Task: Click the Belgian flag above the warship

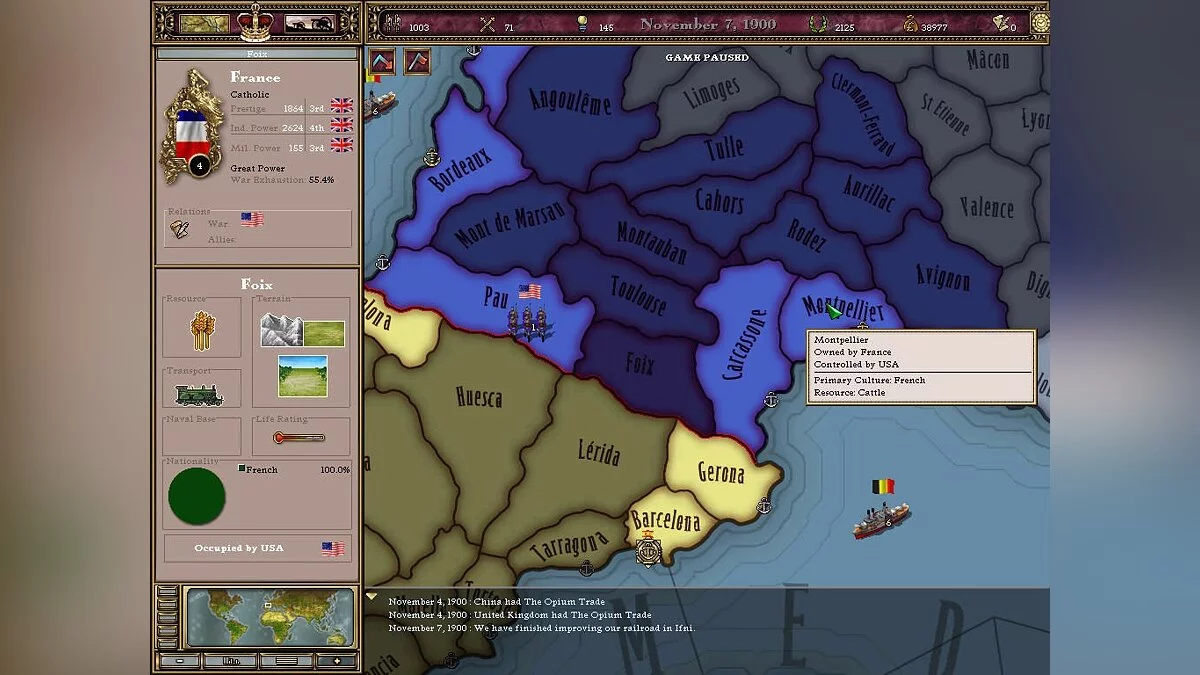Action: 882,486
